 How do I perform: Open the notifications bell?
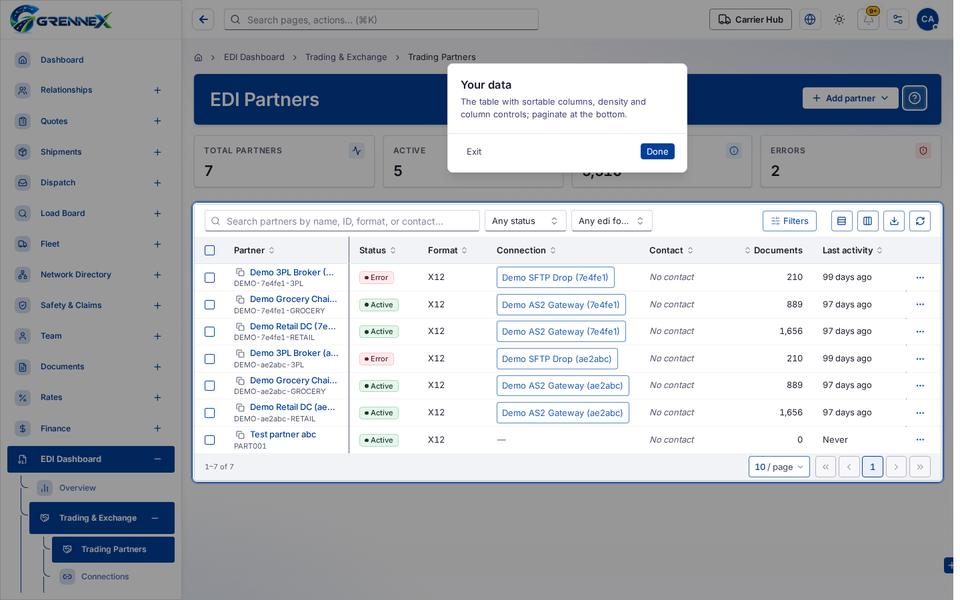pos(868,20)
